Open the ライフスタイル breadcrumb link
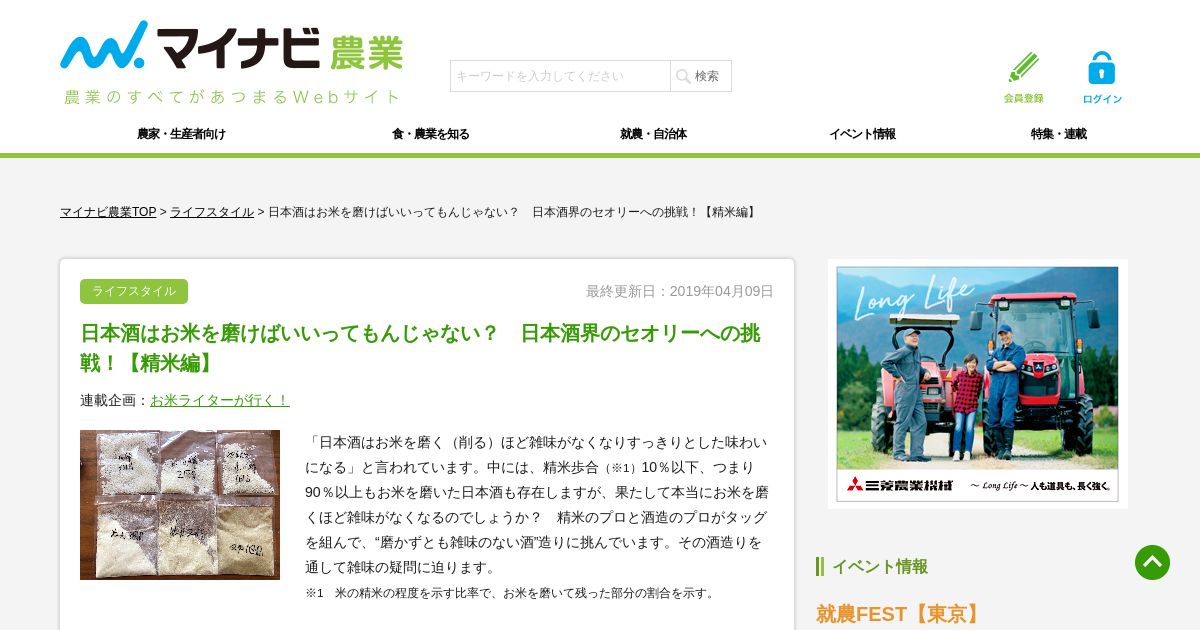This screenshot has height=630, width=1200. pos(212,212)
